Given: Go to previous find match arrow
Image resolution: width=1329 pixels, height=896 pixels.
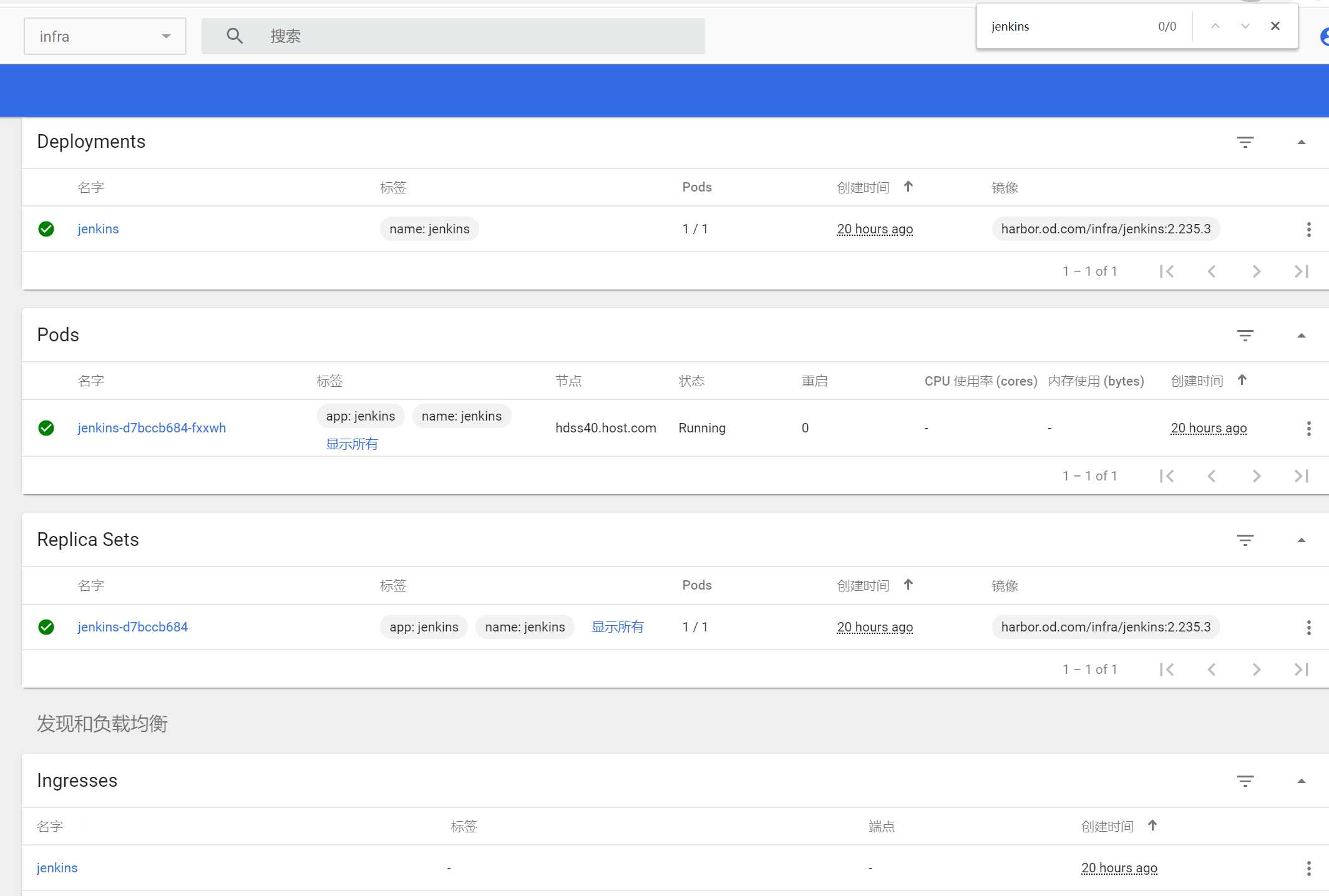Looking at the screenshot, I should click(1215, 26).
